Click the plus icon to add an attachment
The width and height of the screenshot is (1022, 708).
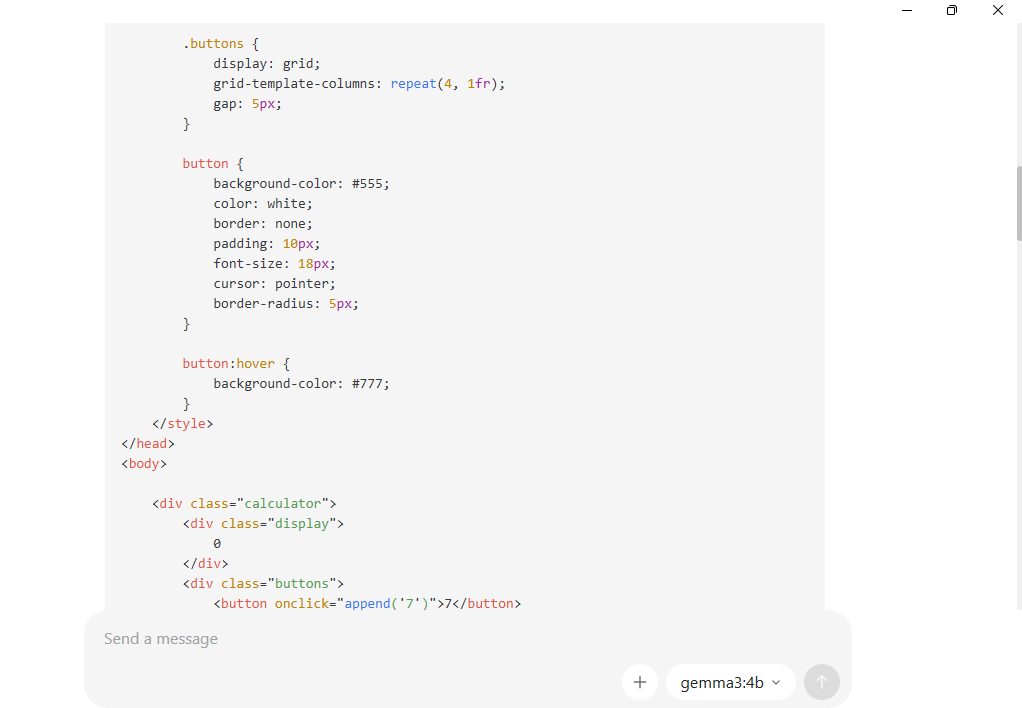640,682
